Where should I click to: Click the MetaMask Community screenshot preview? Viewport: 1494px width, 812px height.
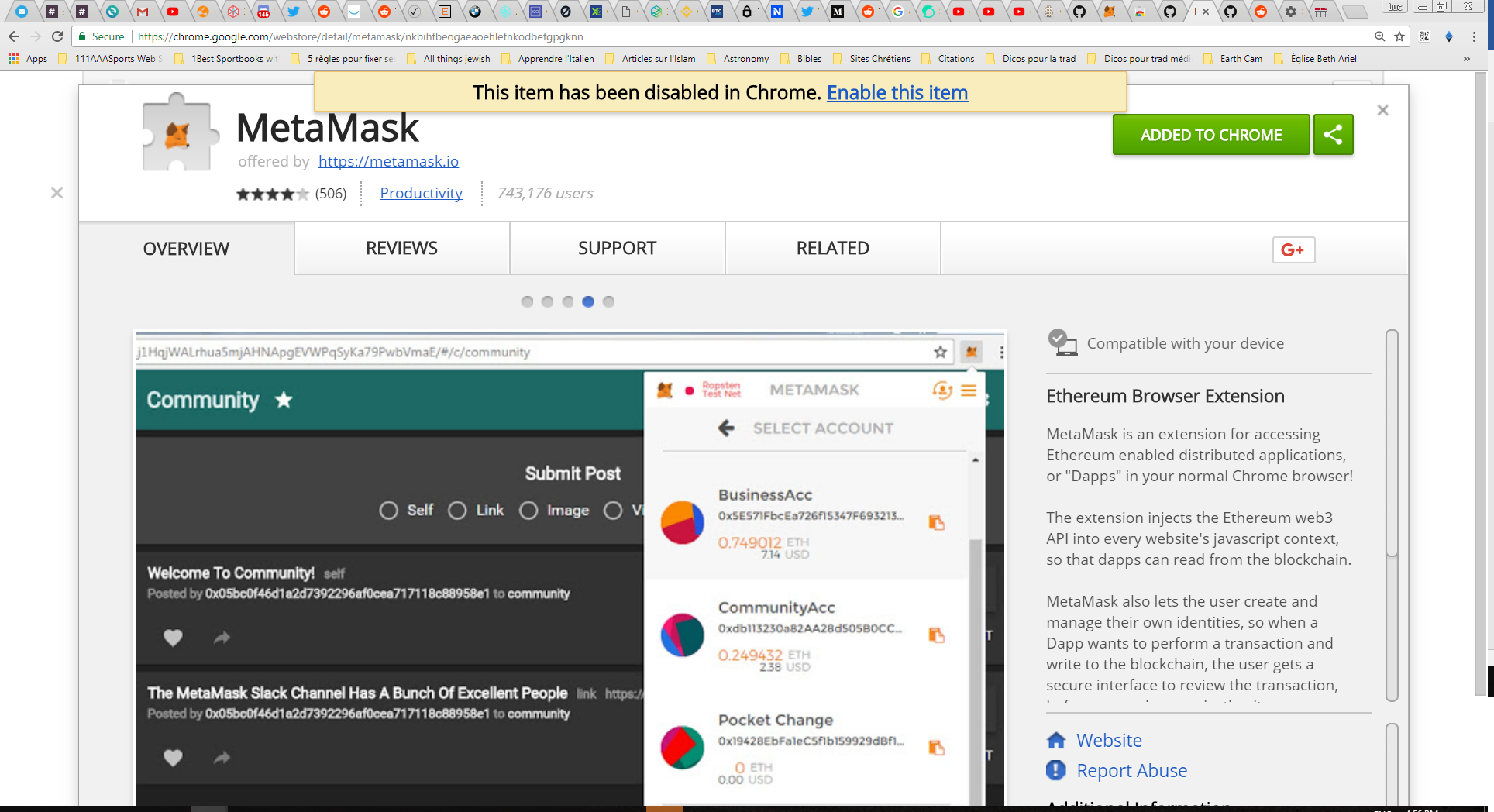pos(570,568)
